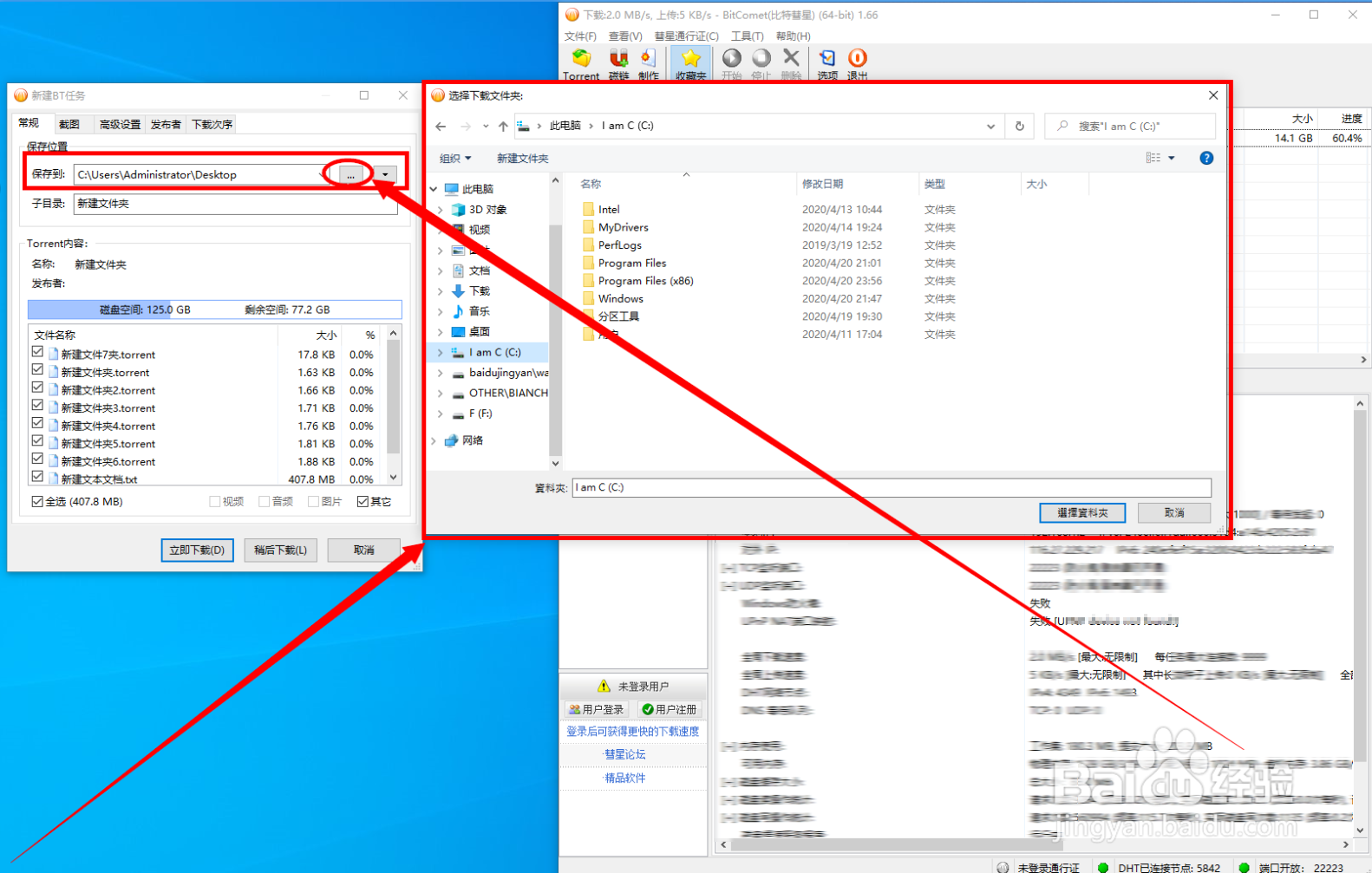The image size is (1372, 873).
Task: Click the stop task icon in BitComet toolbar
Action: click(761, 58)
